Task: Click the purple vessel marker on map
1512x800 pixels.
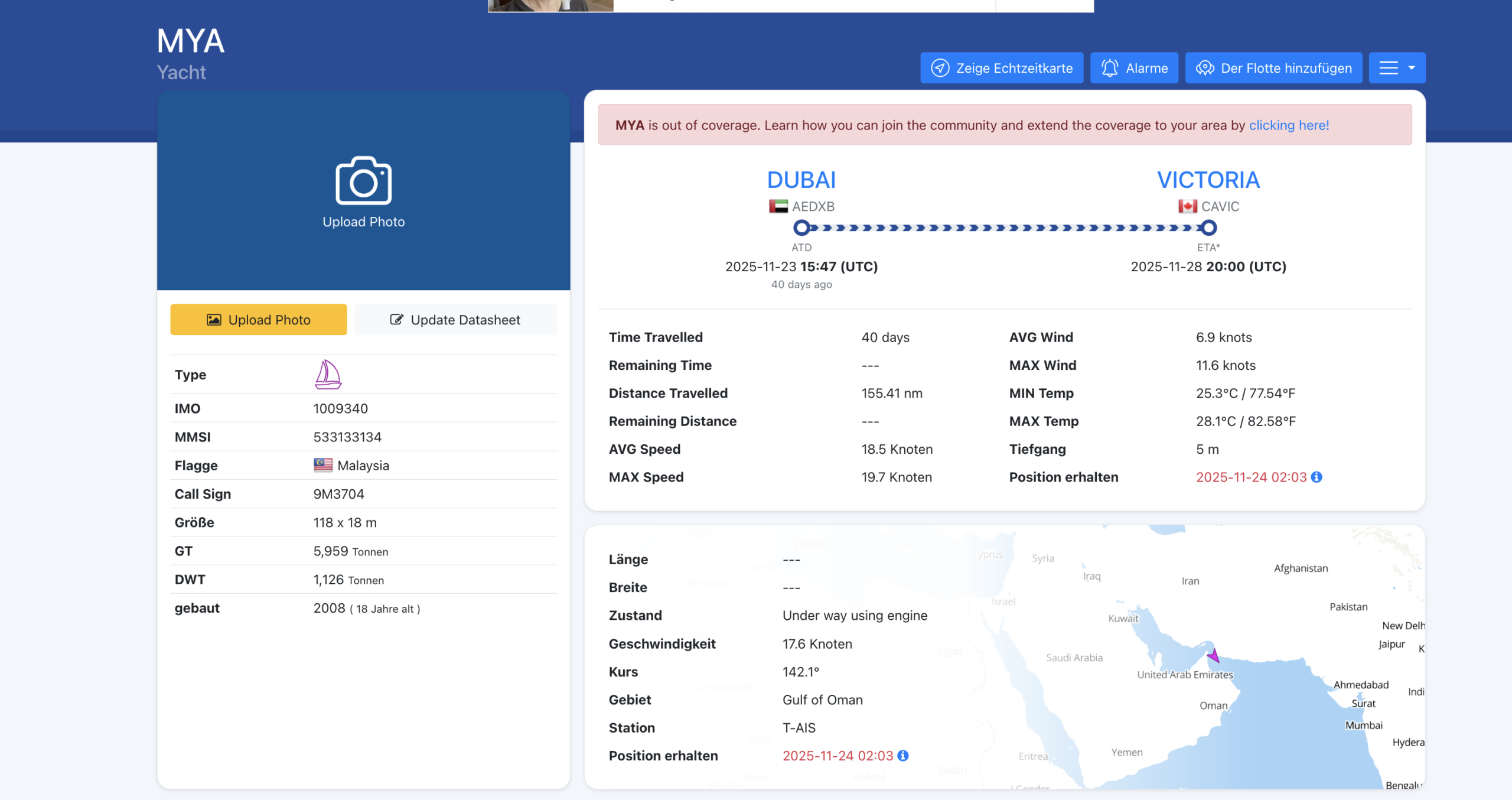Action: [1214, 655]
